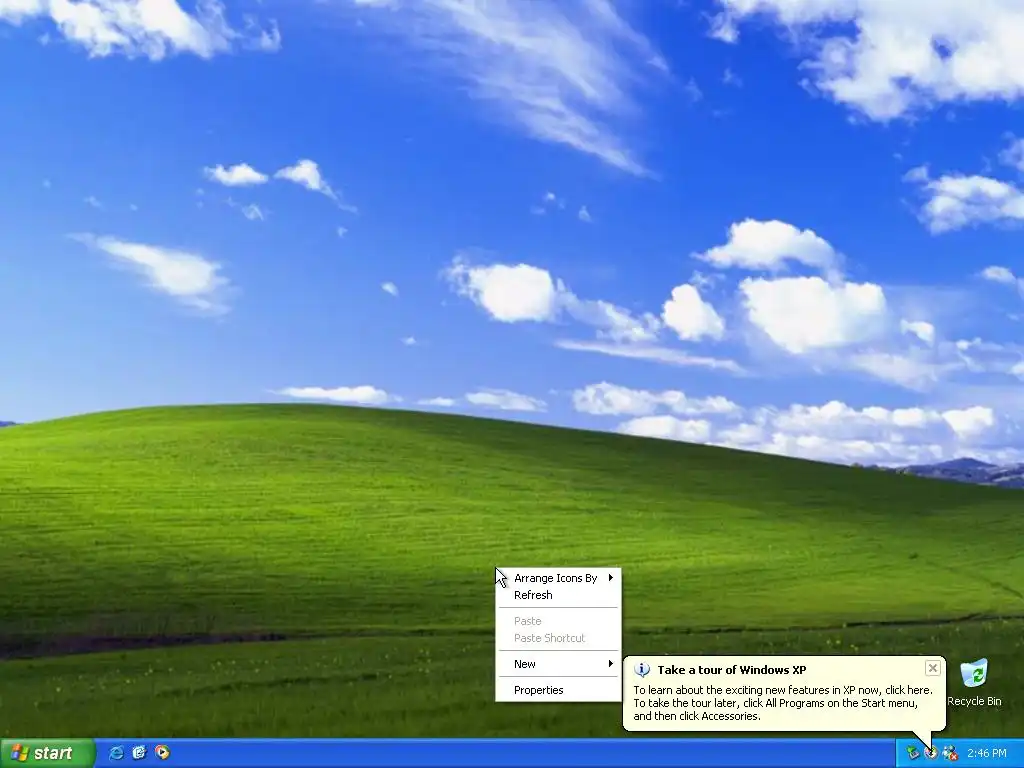Launch Internet Explorer from Quick Launch
1024x768 pixels.
(116, 753)
